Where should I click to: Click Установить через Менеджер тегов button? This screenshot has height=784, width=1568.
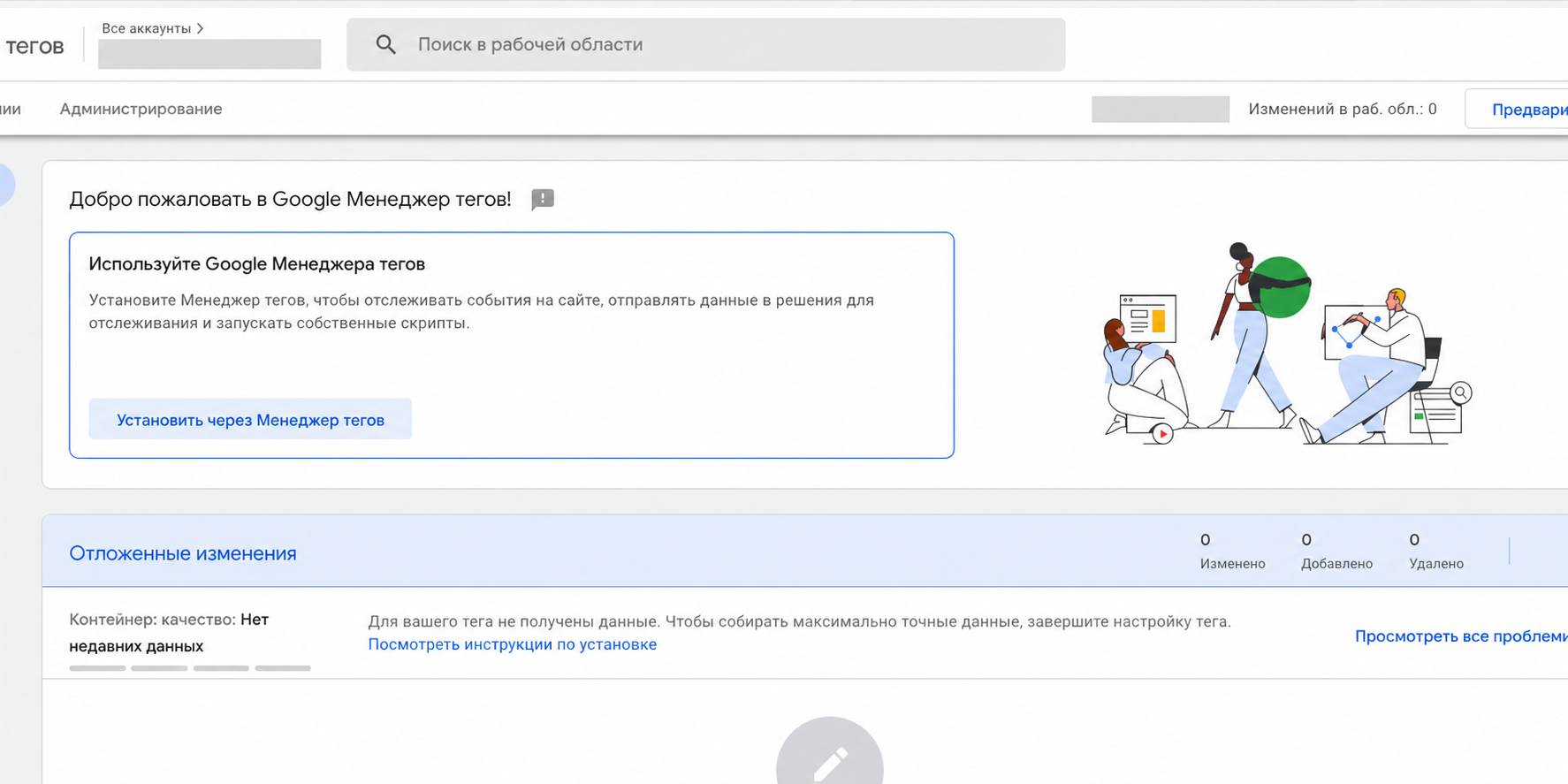[250, 420]
